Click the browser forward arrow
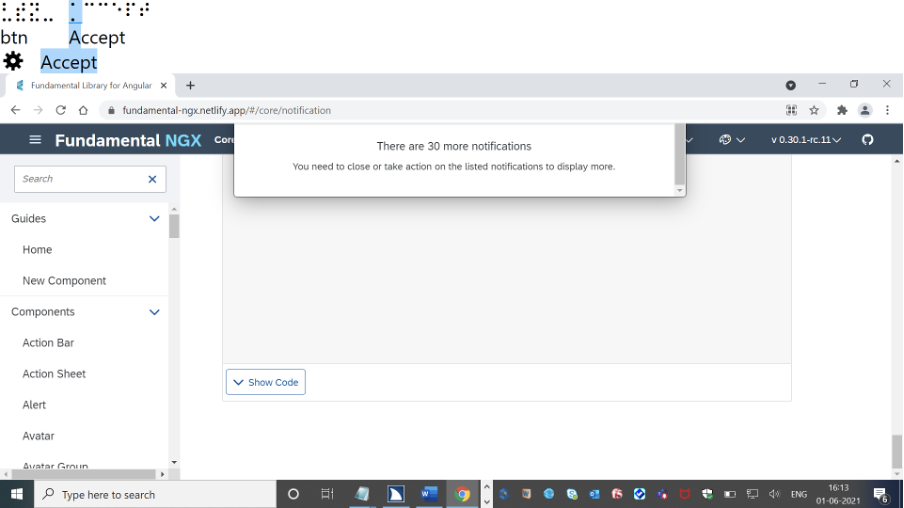The image size is (904, 508). click(x=38, y=110)
